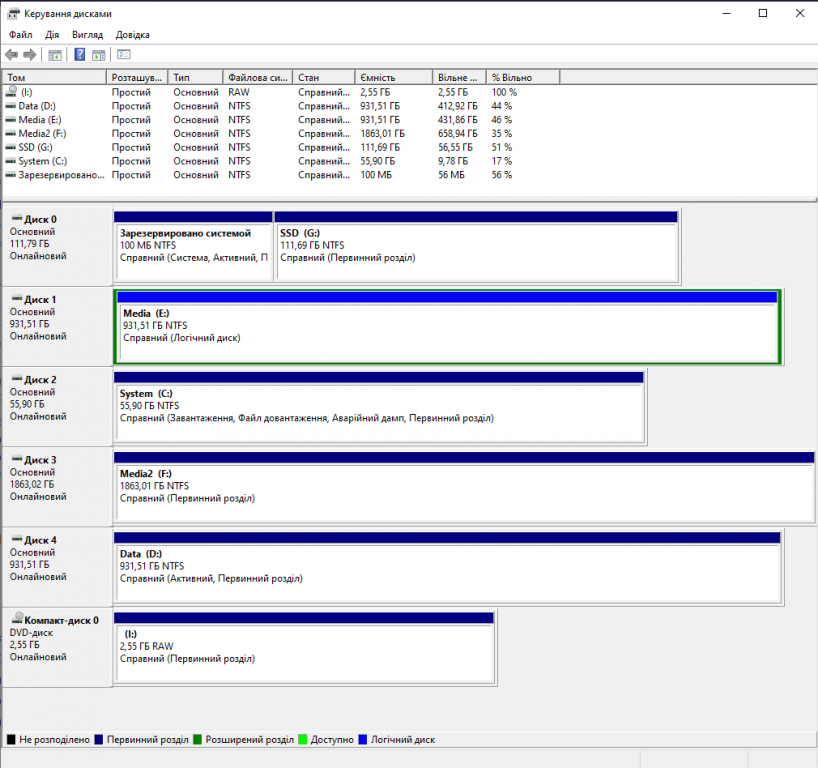This screenshot has width=818, height=768.
Task: Click the black Не розподілено legend swatch
Action: (11, 739)
